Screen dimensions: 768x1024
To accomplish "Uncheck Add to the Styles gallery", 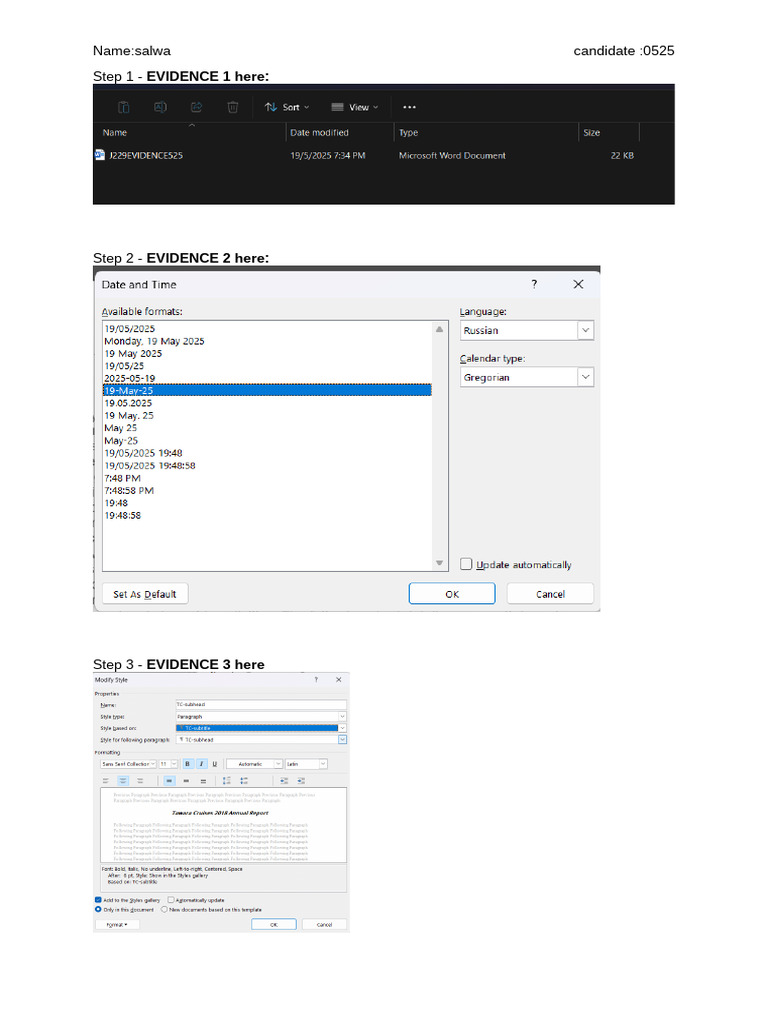I will (98, 900).
